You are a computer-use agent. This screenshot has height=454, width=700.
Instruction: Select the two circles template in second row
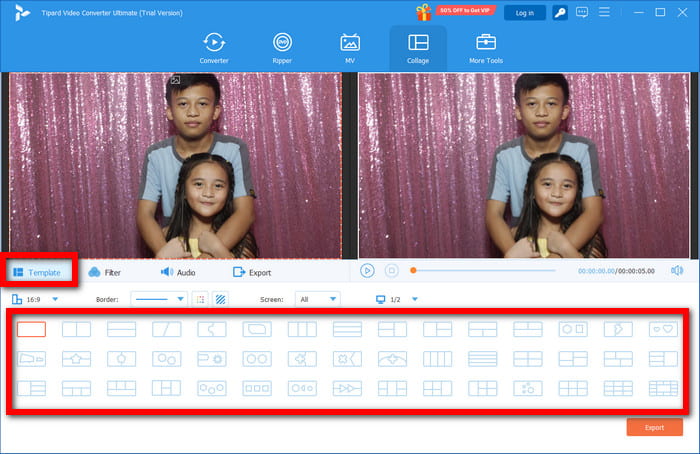click(x=257, y=359)
